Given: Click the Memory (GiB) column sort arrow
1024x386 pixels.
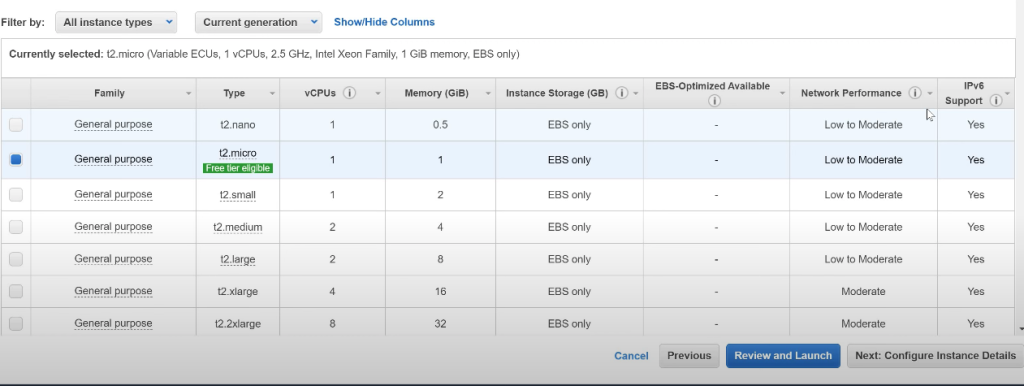Looking at the screenshot, I should (x=487, y=94).
